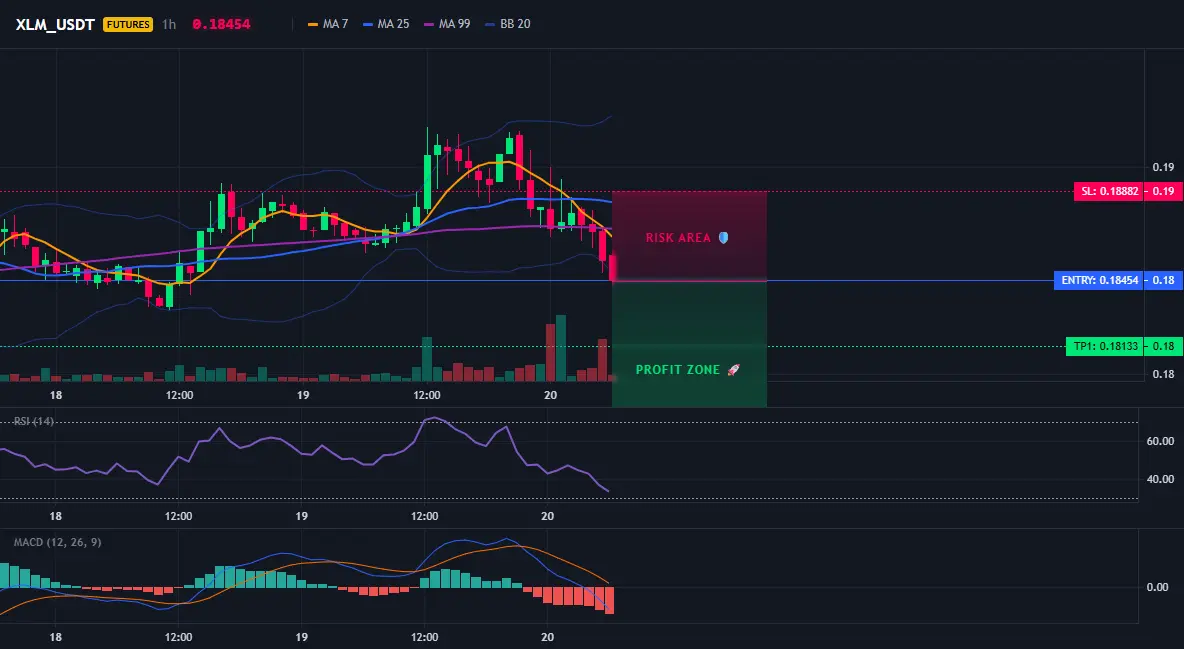Click the 0.00 level on MACD axis
Image resolution: width=1184 pixels, height=649 pixels.
pyautogui.click(x=1158, y=587)
